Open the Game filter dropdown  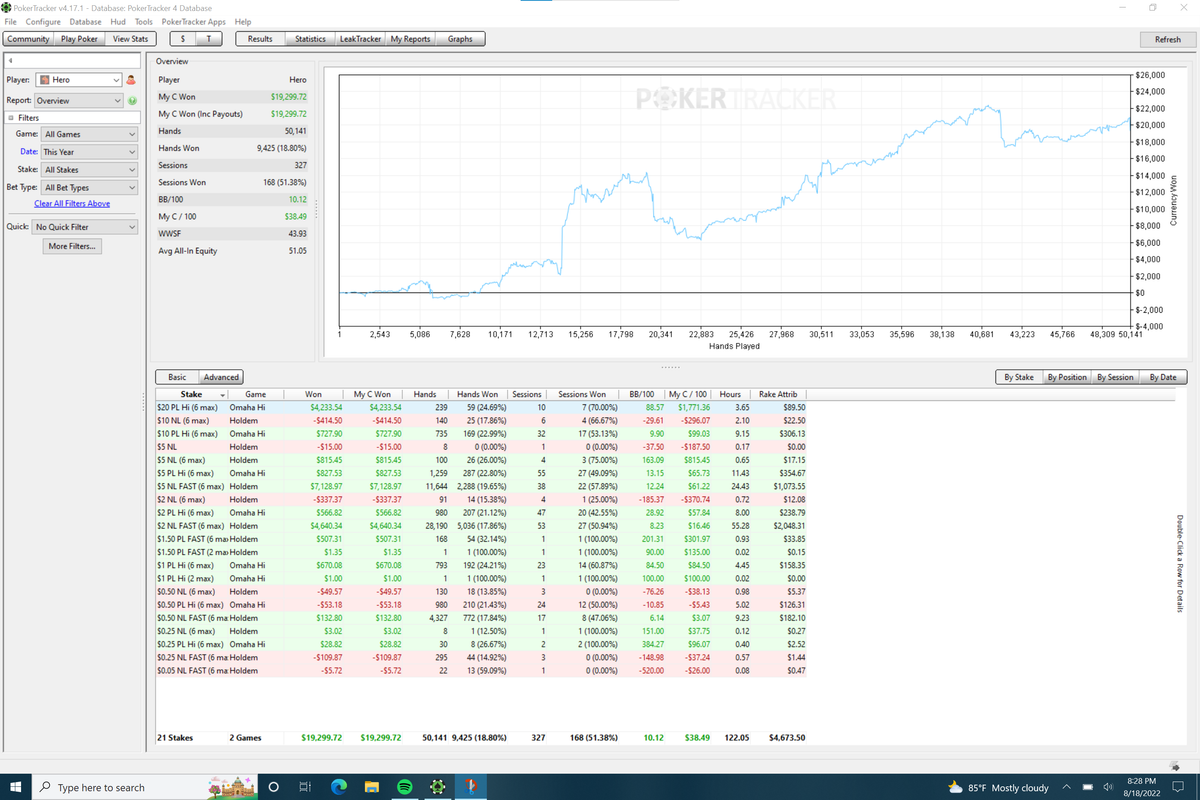89,134
